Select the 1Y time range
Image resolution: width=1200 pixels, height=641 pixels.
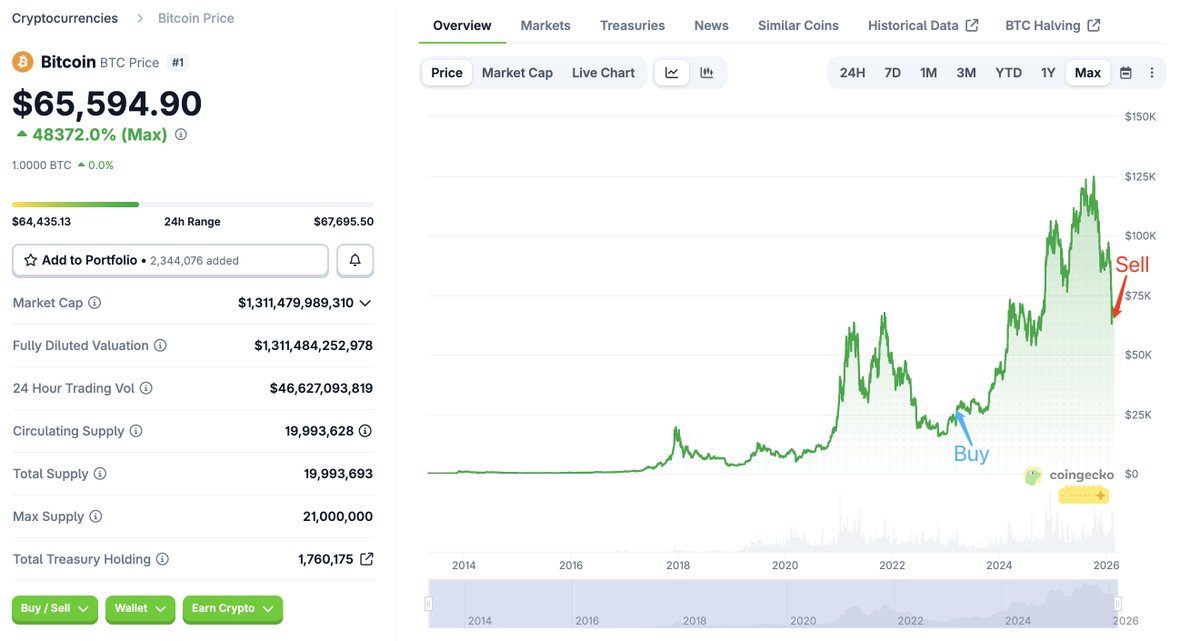point(1048,73)
